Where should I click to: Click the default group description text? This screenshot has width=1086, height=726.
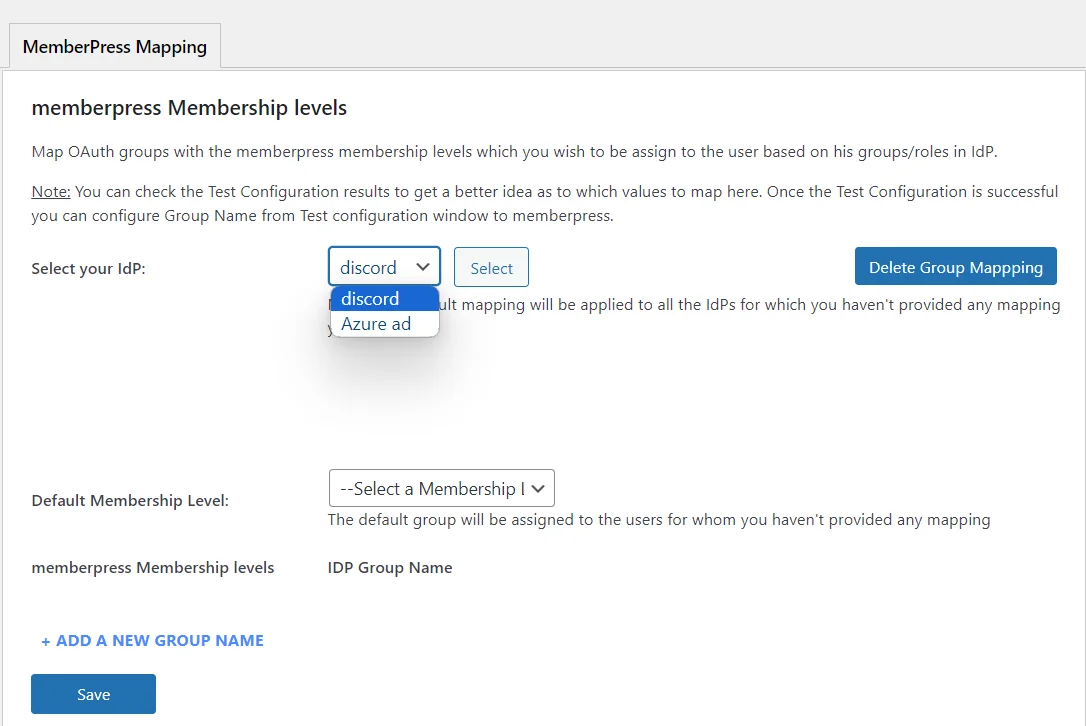(659, 520)
